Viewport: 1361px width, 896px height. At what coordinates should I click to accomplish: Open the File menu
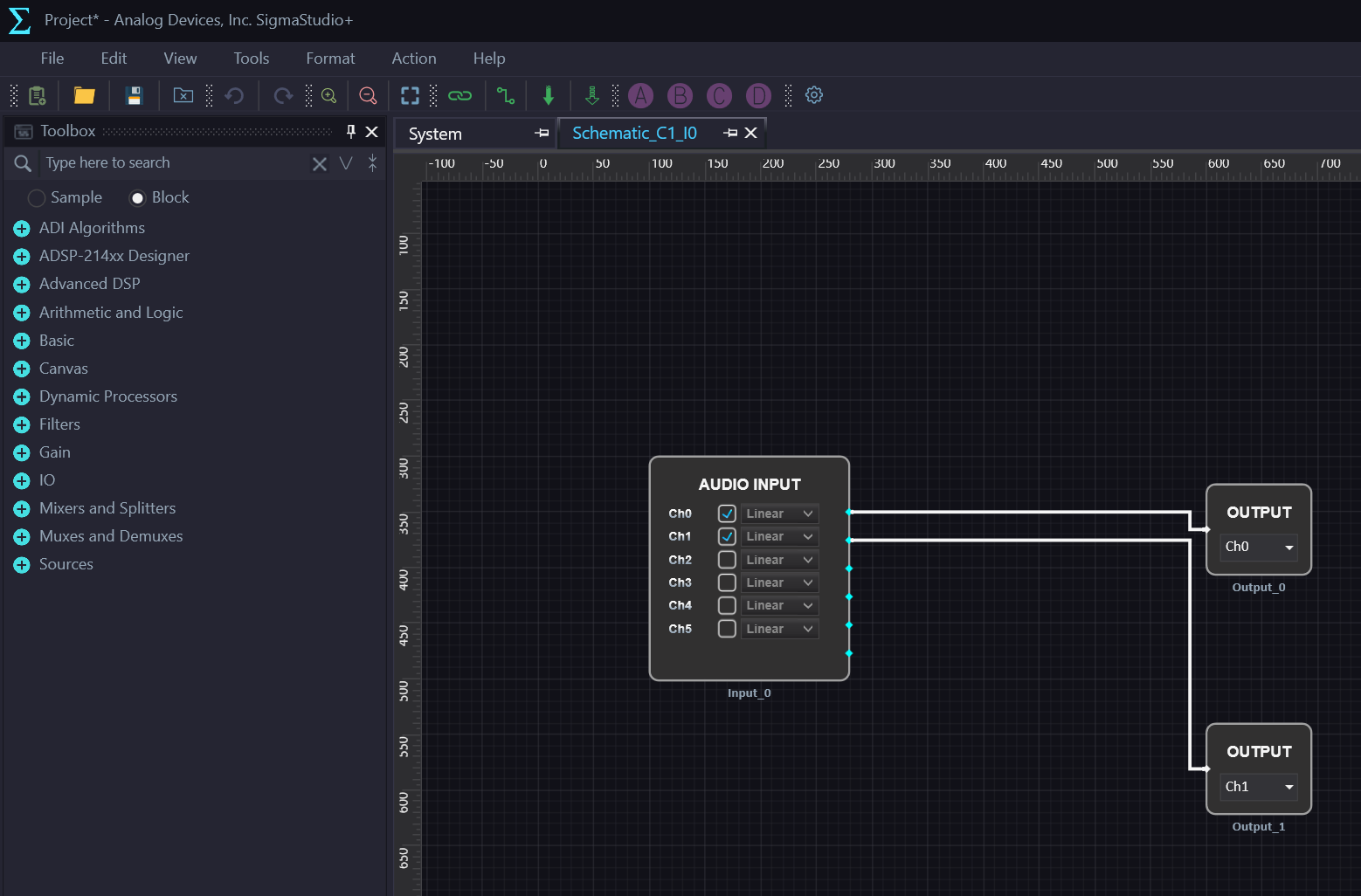coord(52,59)
